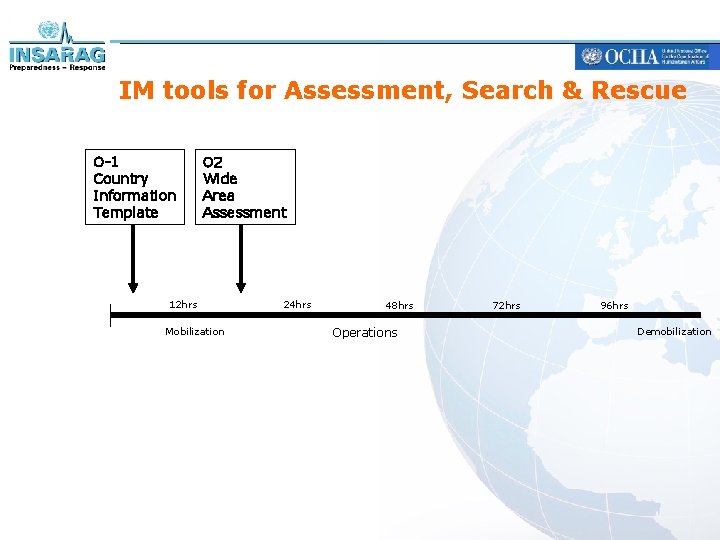Viewport: 720px width, 540px height.
Task: Click the 96hrs timeline label
Action: (x=614, y=305)
